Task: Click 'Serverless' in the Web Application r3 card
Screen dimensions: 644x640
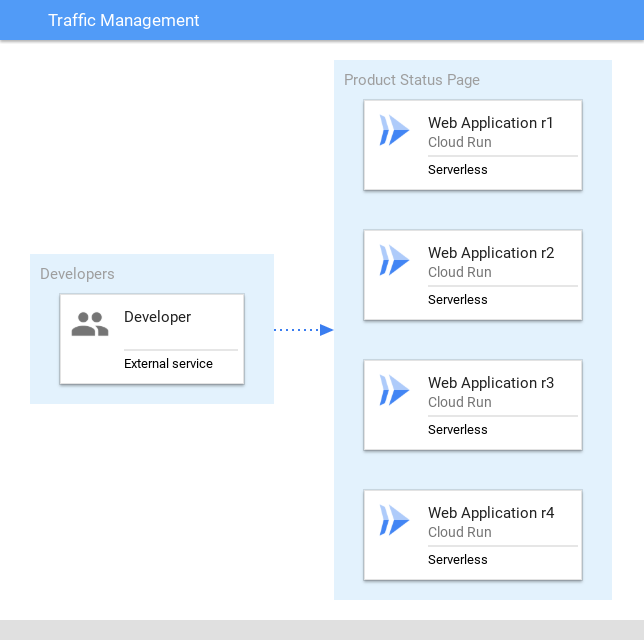Action: (458, 430)
